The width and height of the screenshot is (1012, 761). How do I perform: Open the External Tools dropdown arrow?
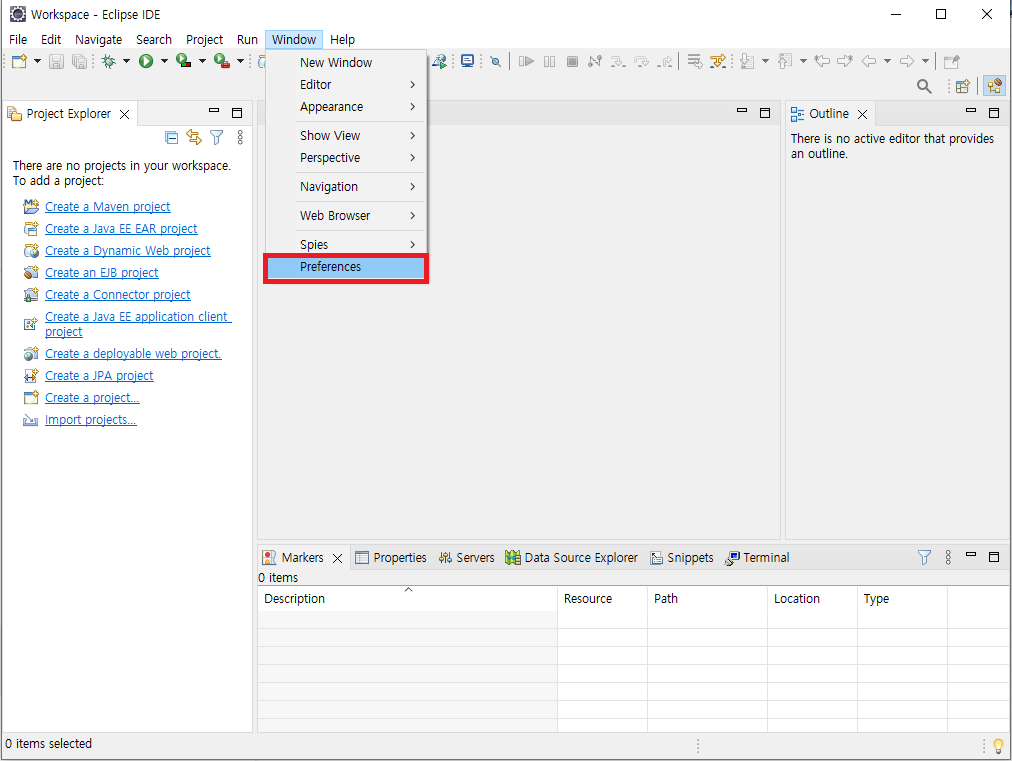pos(240,61)
